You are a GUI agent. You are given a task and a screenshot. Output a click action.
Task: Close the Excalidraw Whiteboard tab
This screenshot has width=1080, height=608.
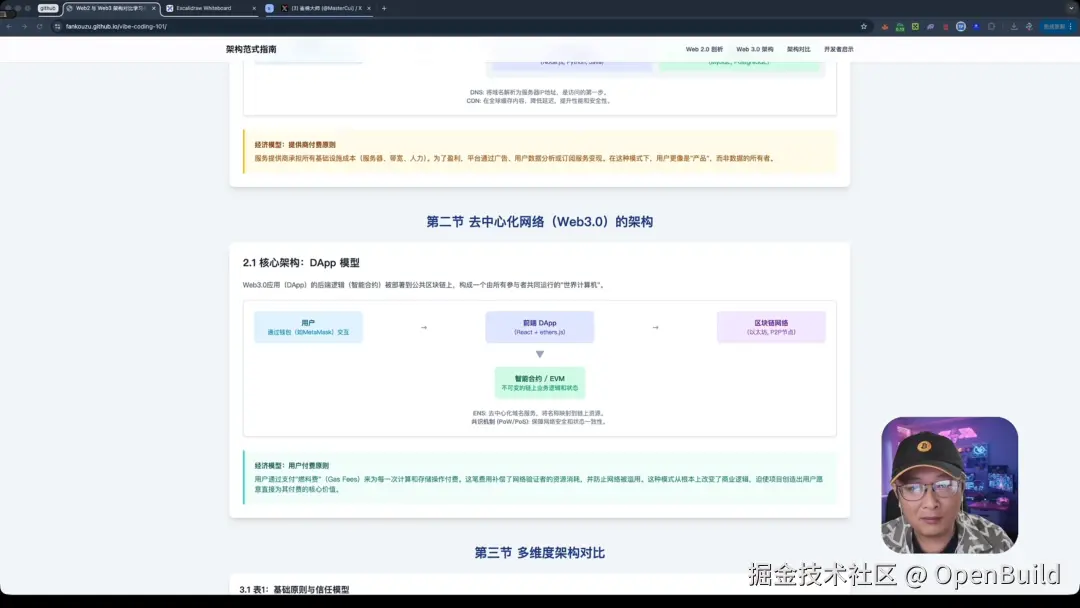[254, 8]
